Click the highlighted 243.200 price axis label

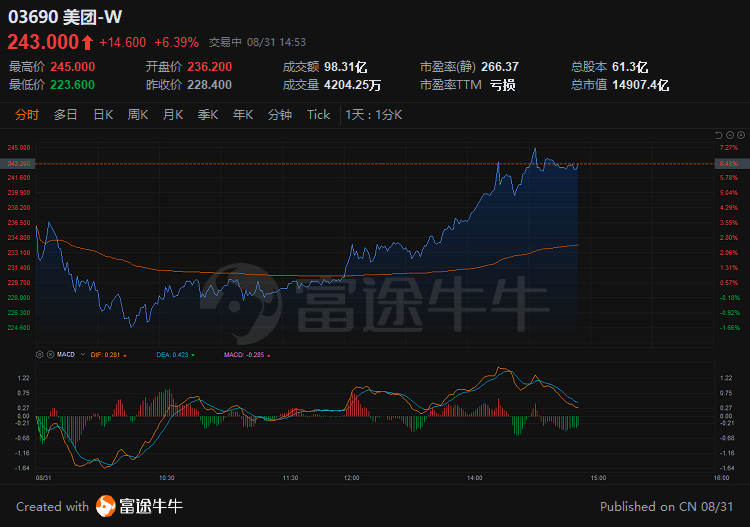(18, 164)
